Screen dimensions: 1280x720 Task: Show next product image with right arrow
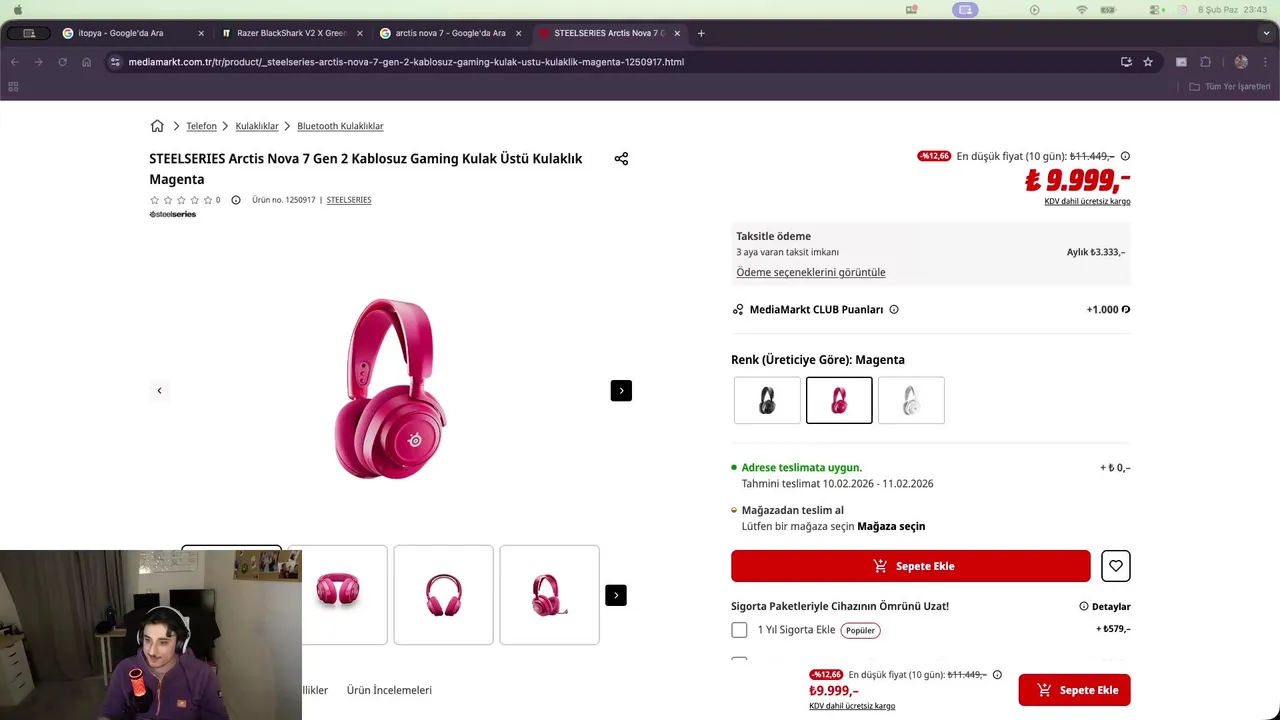tap(621, 391)
